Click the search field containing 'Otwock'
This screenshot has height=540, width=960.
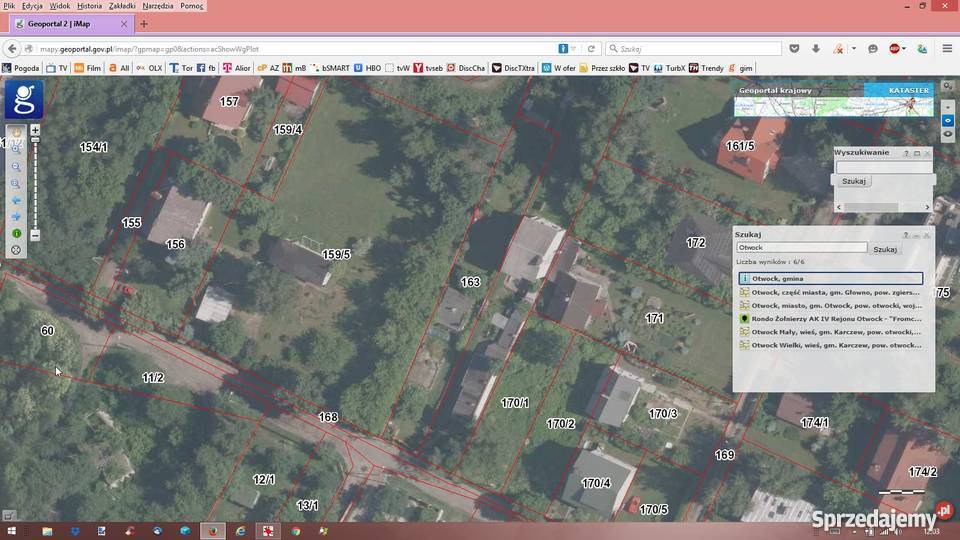[801, 247]
